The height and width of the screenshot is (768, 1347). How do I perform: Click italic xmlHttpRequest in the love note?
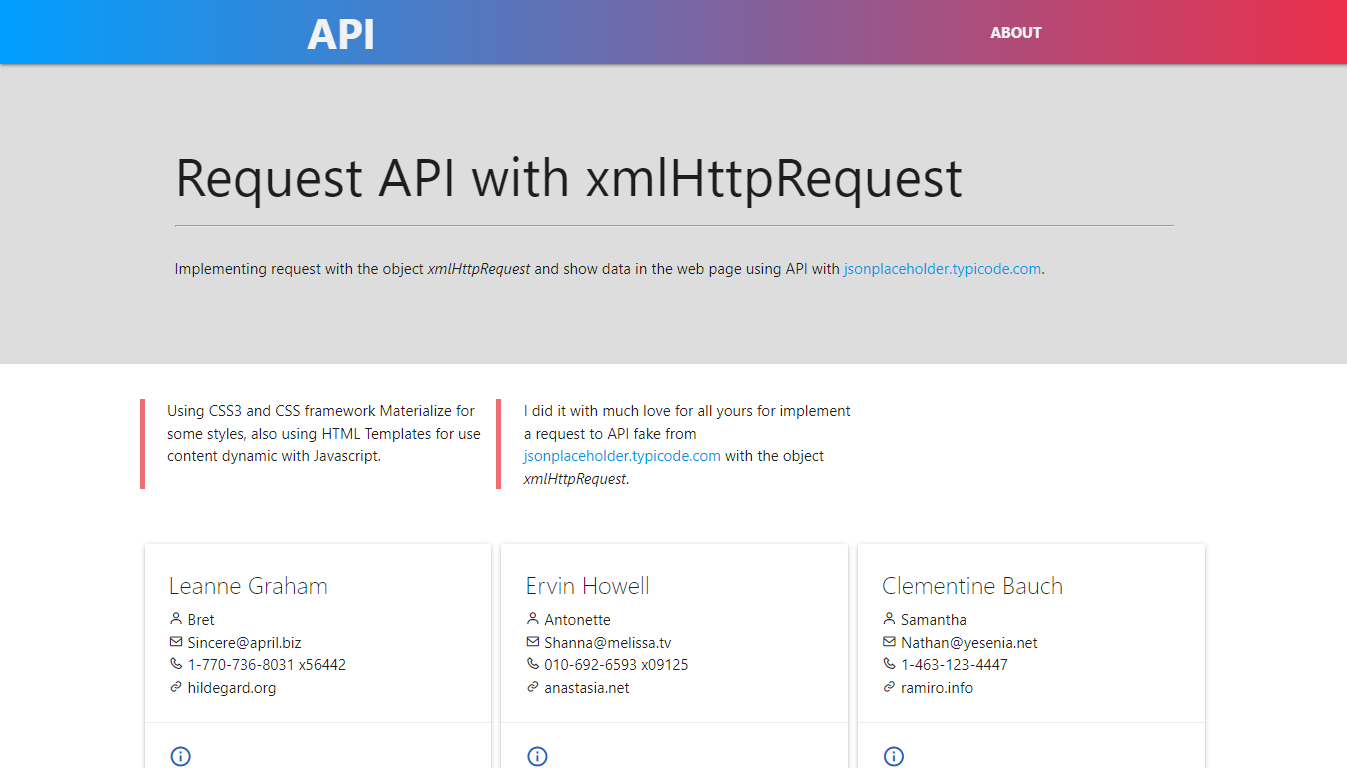[575, 479]
